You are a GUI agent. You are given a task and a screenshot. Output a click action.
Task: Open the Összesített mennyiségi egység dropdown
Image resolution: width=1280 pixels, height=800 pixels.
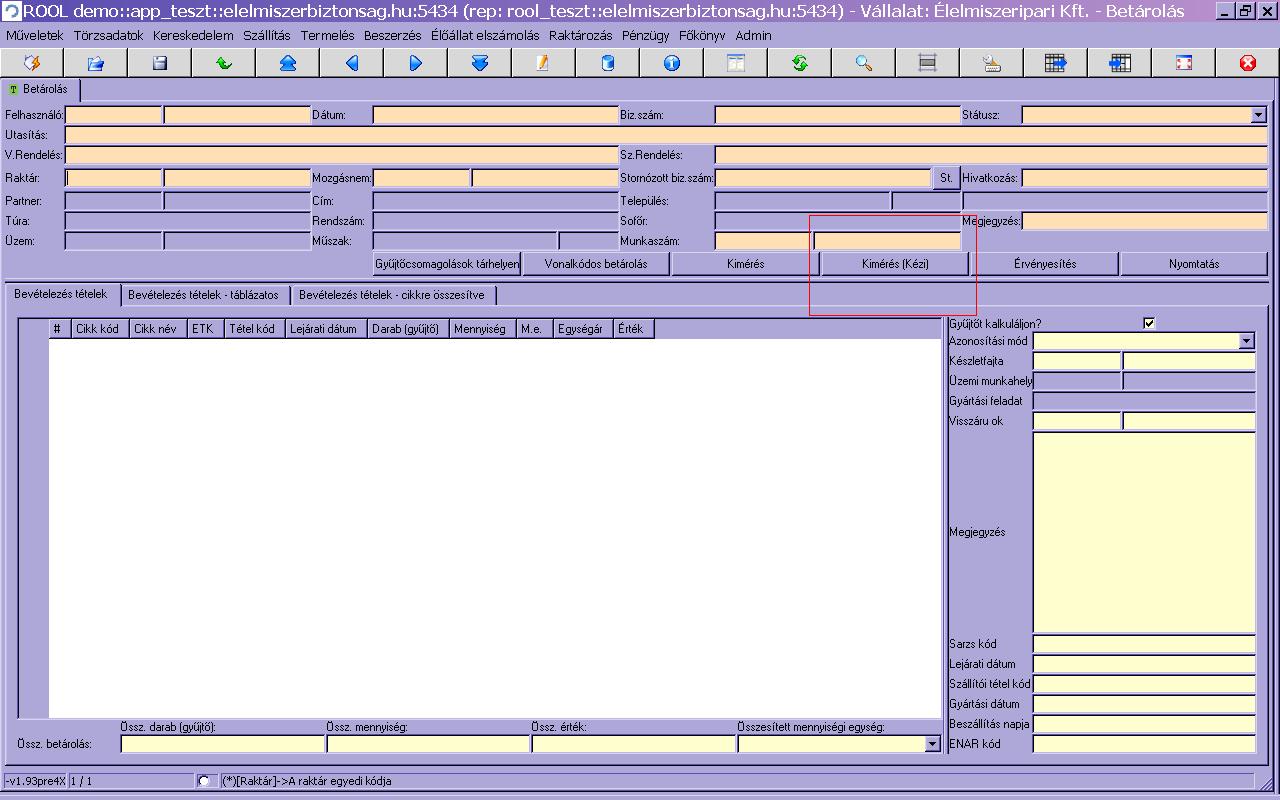pyautogui.click(x=932, y=744)
